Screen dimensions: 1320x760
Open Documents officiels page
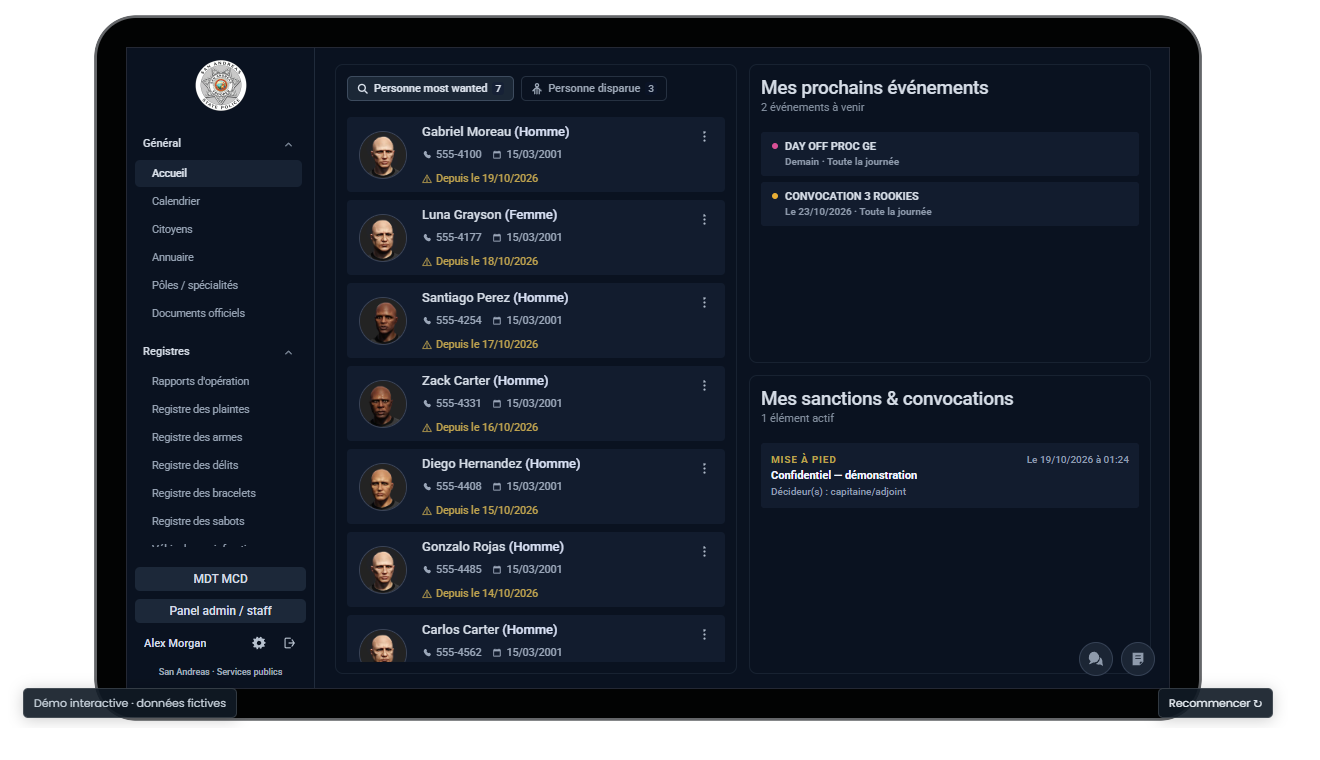tap(218, 313)
